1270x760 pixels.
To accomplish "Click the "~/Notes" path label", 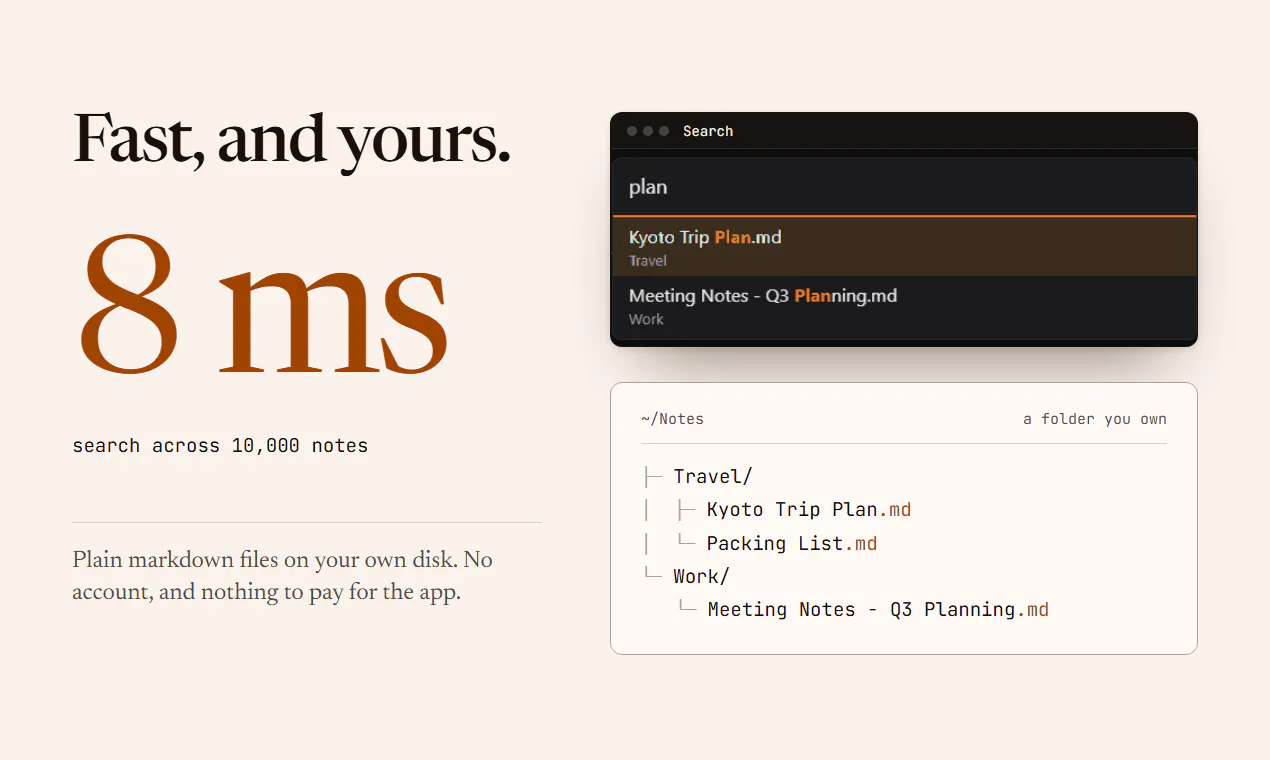I will [x=672, y=419].
